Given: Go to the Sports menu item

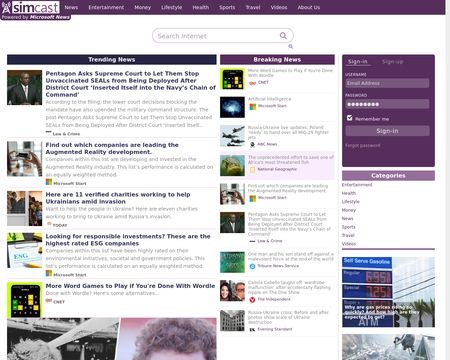Looking at the screenshot, I should point(227,7).
